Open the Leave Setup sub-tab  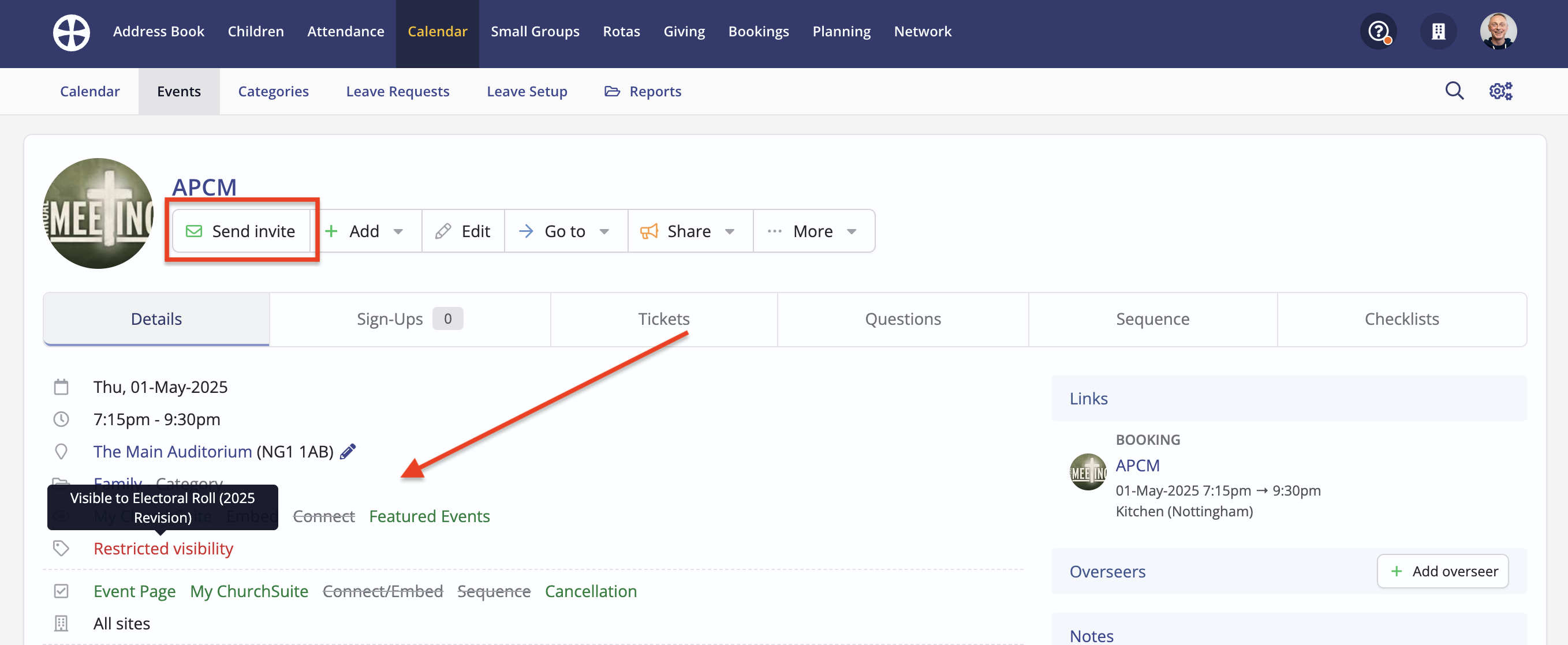(x=527, y=91)
